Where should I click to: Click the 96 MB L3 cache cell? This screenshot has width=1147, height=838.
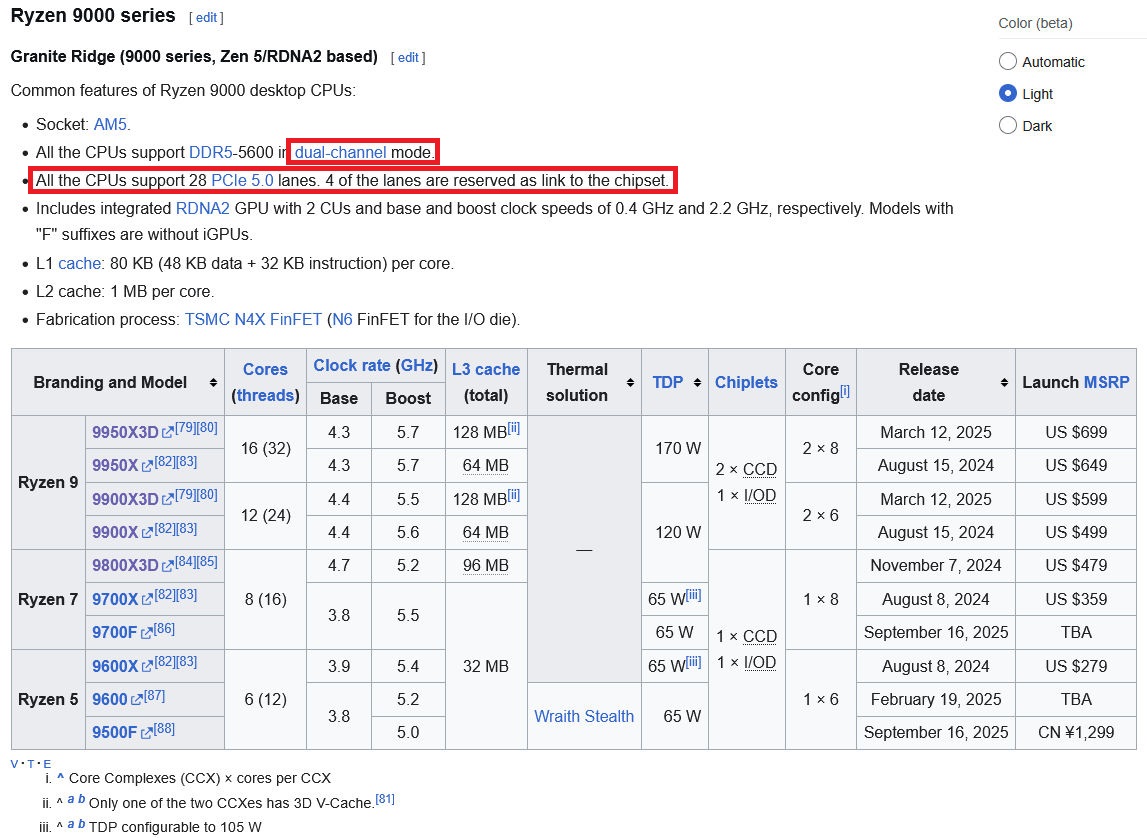tap(486, 566)
